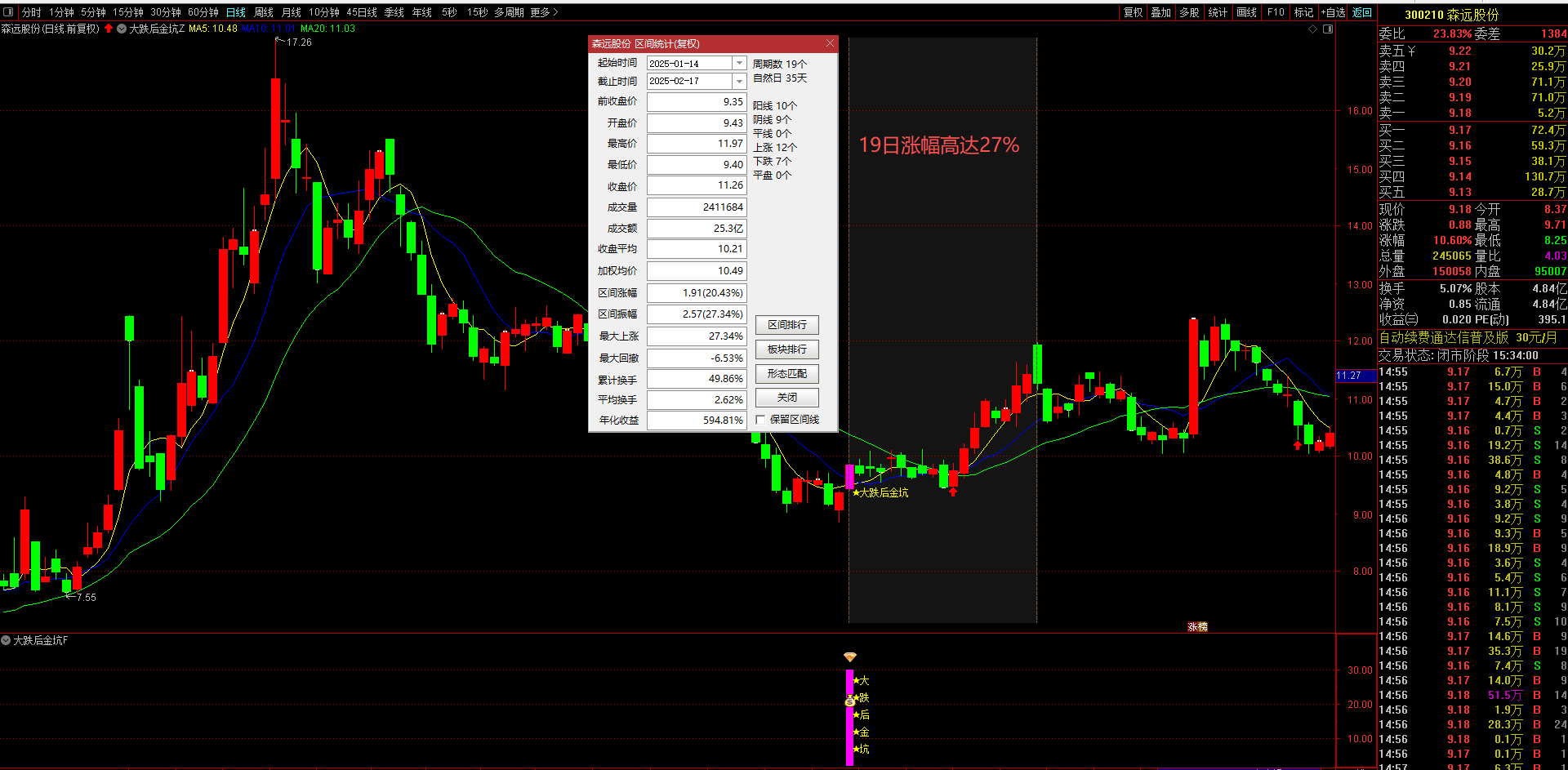Add stock with +自选 button
The width and height of the screenshot is (1568, 770).
pyautogui.click(x=1334, y=12)
